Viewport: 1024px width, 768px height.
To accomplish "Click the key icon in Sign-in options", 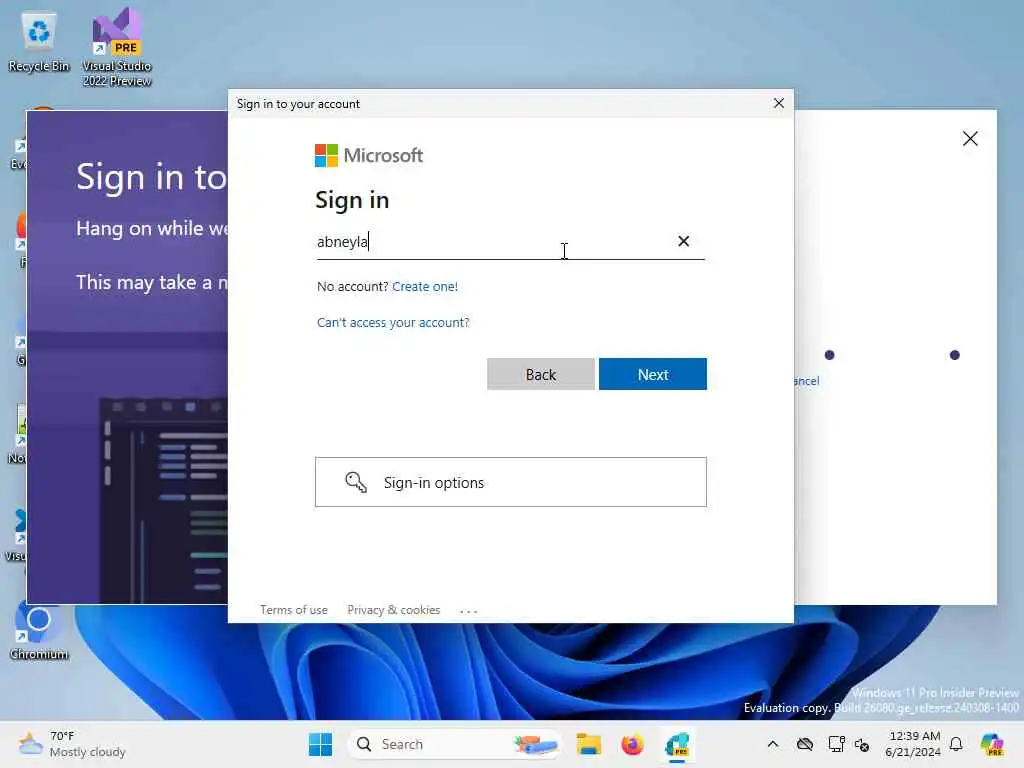I will pos(356,482).
